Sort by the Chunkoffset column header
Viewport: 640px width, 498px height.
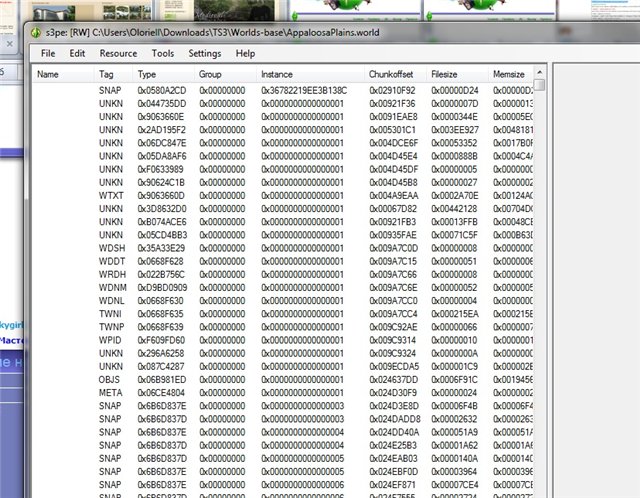[x=391, y=75]
